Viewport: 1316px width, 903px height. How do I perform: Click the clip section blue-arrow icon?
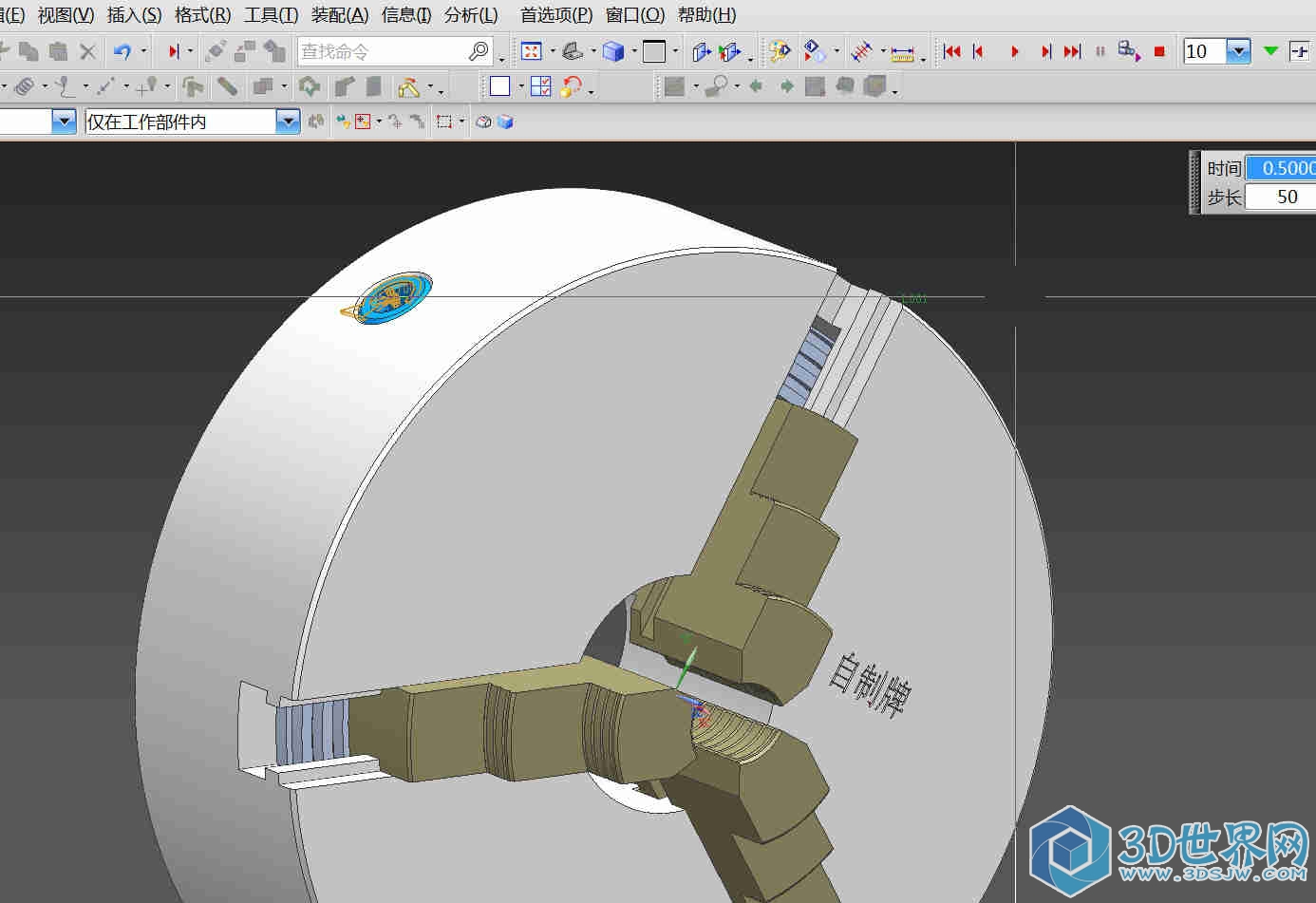[702, 51]
